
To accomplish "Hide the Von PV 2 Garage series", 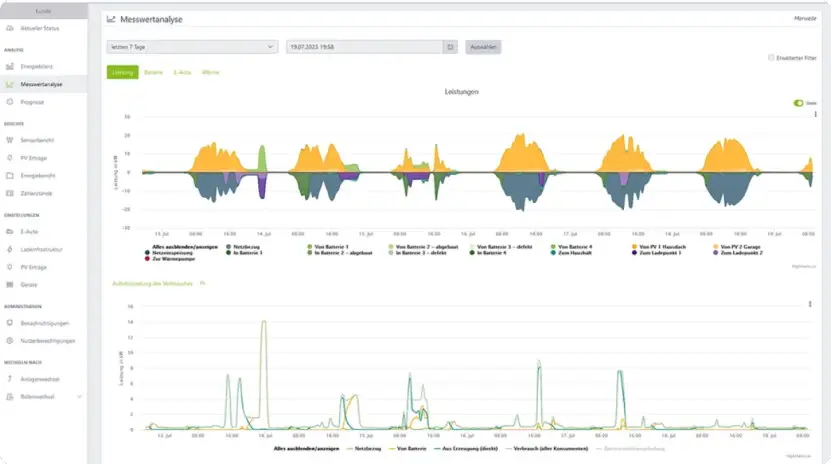I will (737, 247).
